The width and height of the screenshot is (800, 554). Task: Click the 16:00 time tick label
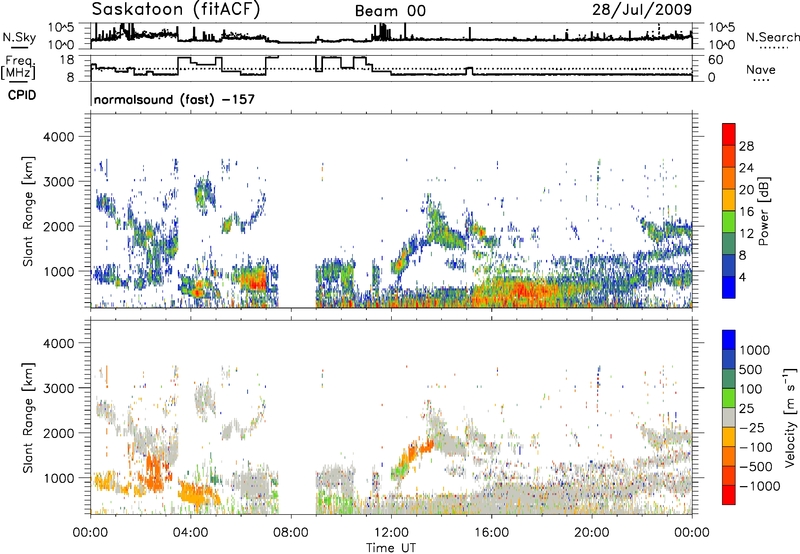click(x=491, y=533)
